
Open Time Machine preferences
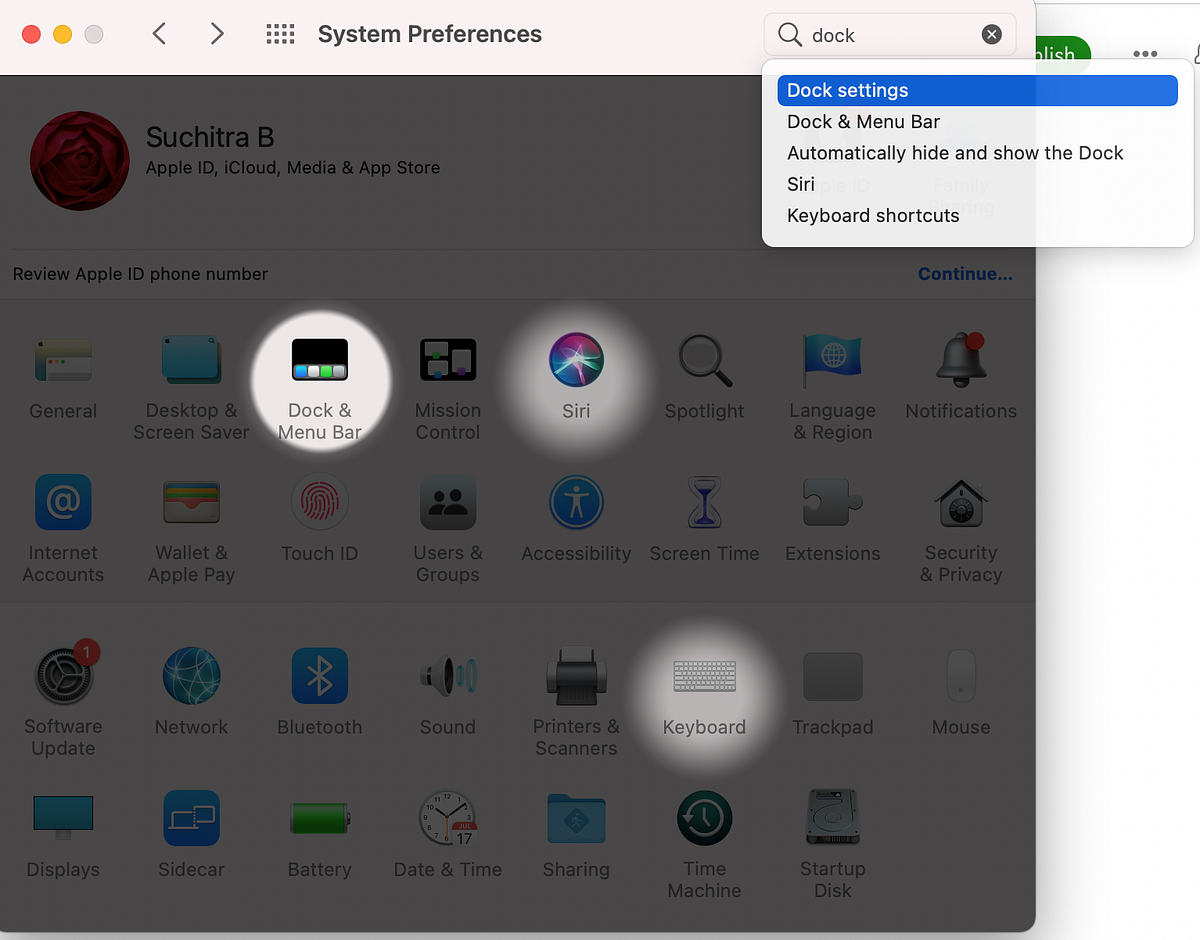[704, 846]
